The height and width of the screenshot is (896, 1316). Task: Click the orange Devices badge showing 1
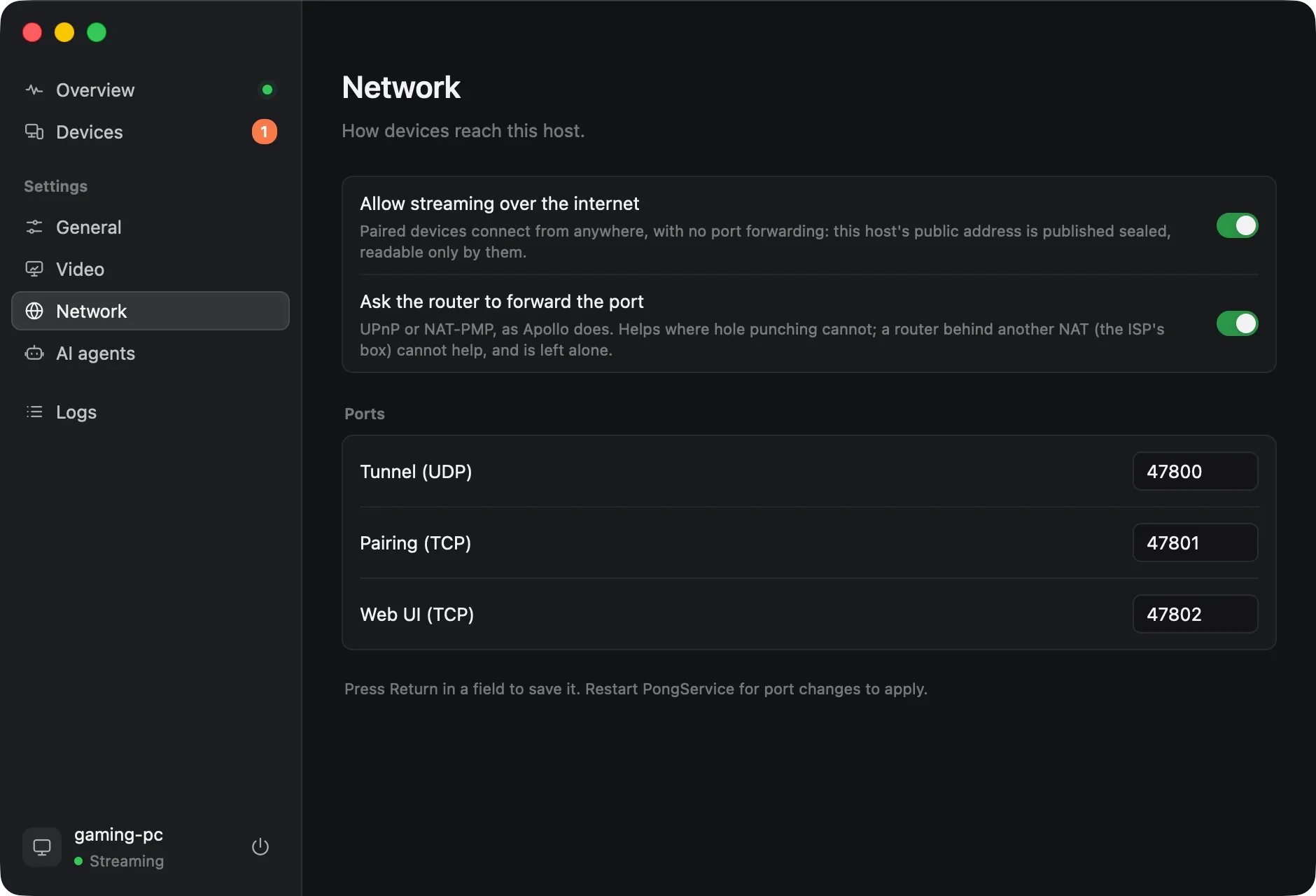coord(265,132)
